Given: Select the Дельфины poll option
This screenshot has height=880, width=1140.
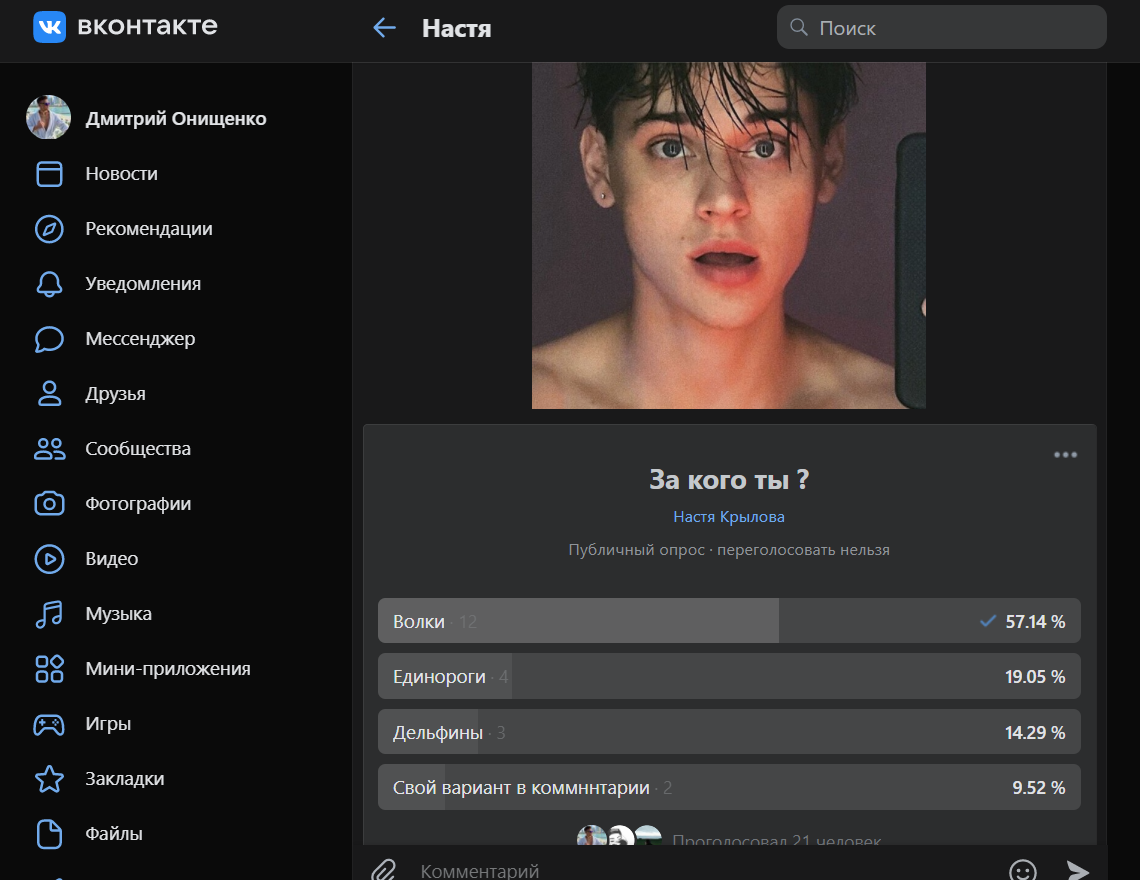Looking at the screenshot, I should pyautogui.click(x=728, y=731).
